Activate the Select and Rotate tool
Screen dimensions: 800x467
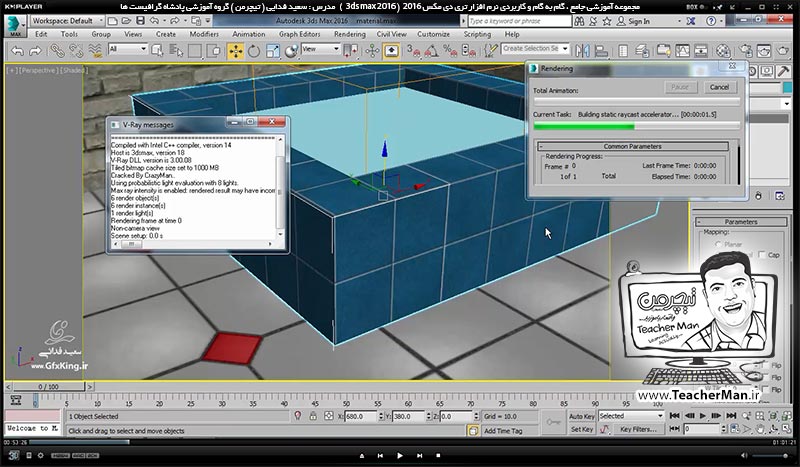(254, 51)
